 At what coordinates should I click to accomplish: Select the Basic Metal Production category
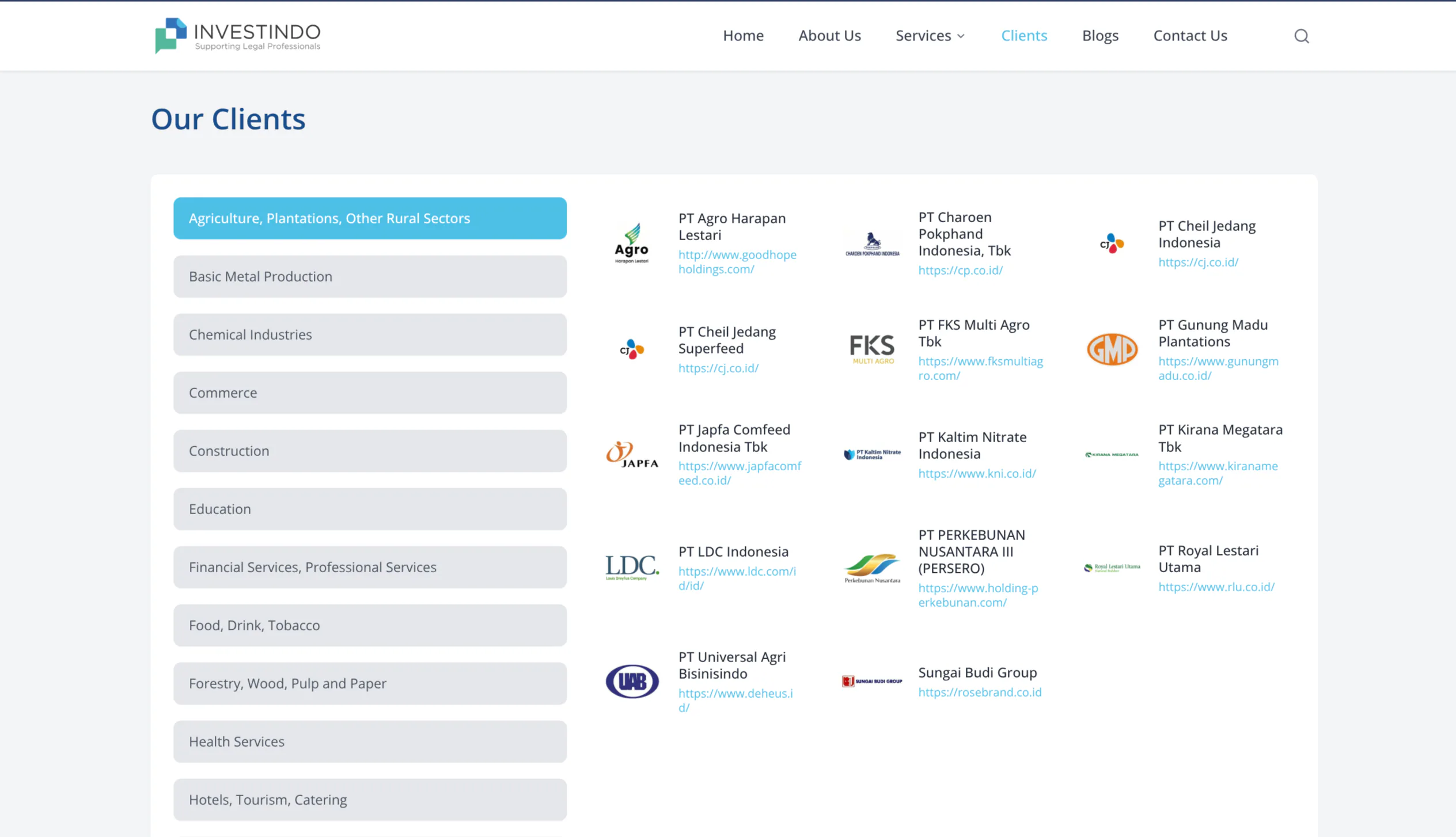click(x=370, y=276)
